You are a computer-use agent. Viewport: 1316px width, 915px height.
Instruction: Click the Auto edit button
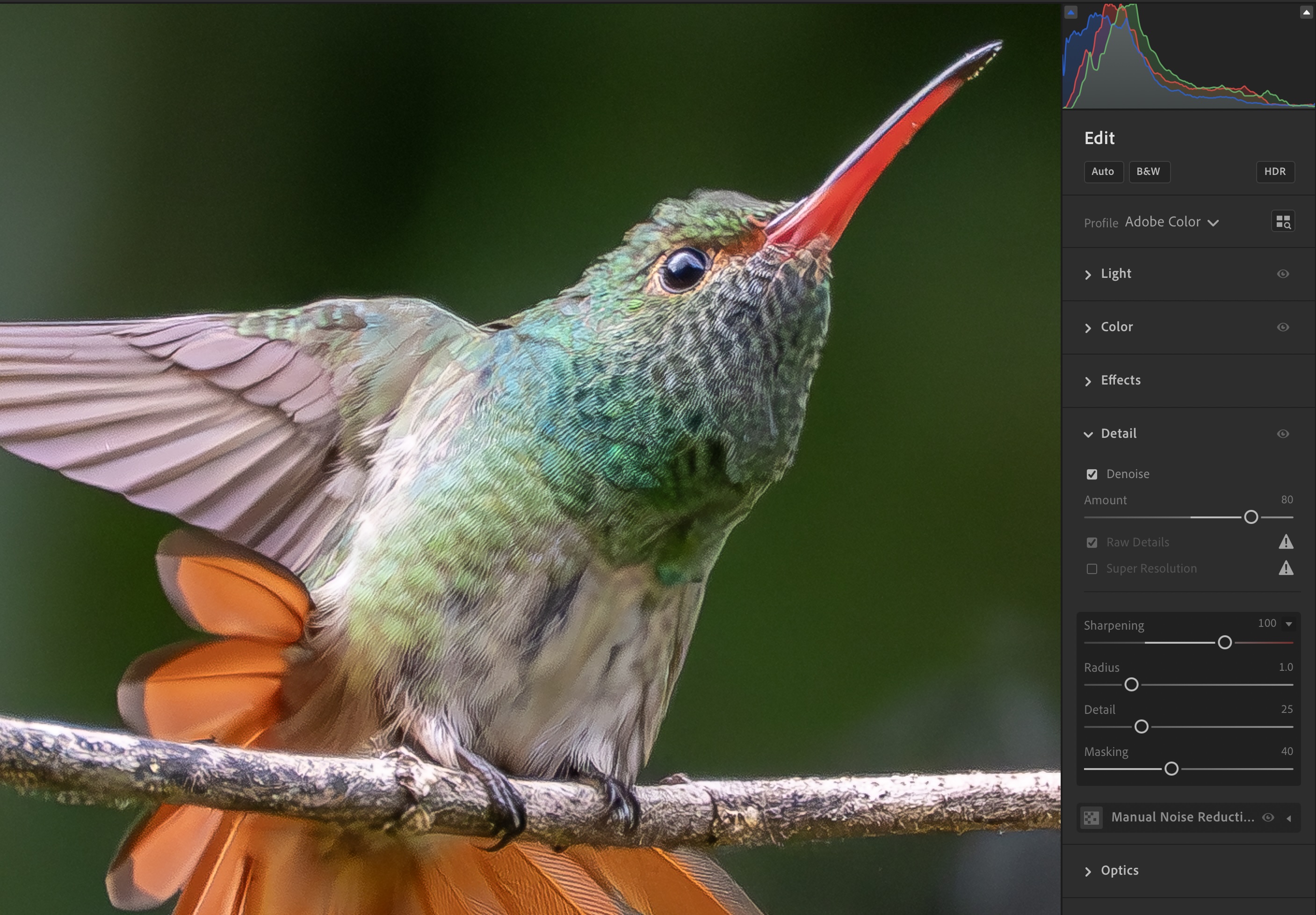coord(1102,171)
